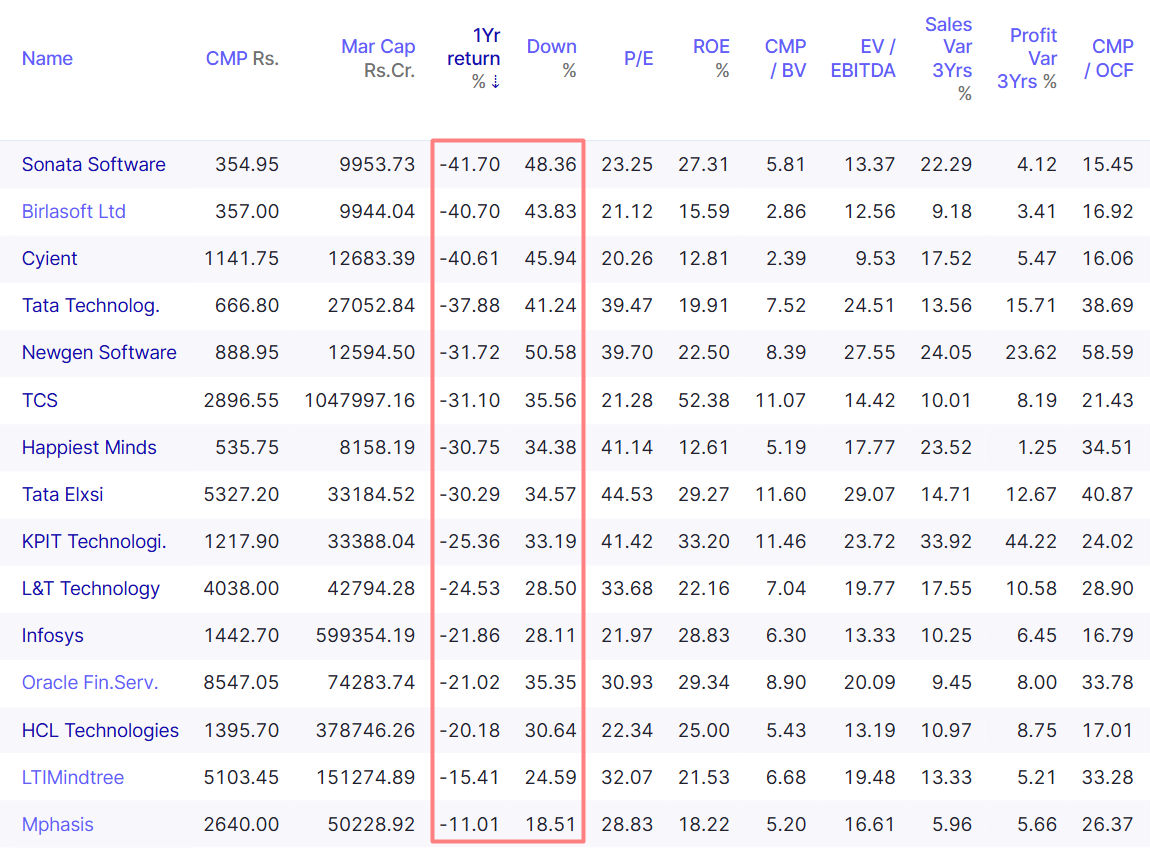Viewport: 1150px width, 855px height.
Task: Open Tata Elxsi company link
Action: click(x=62, y=494)
